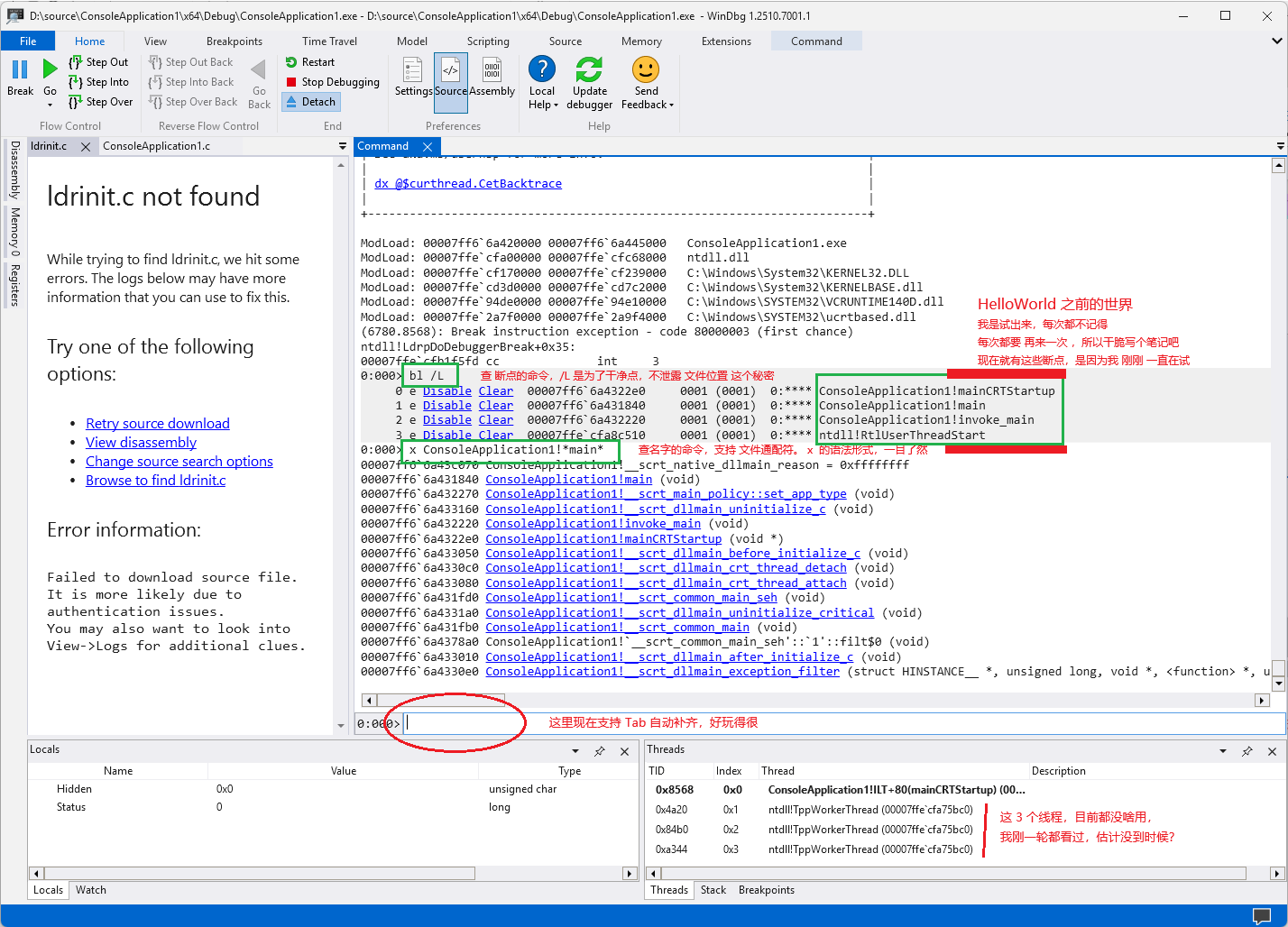This screenshot has width=1288, height=927.
Task: Close the Threads pane
Action: tap(1272, 751)
